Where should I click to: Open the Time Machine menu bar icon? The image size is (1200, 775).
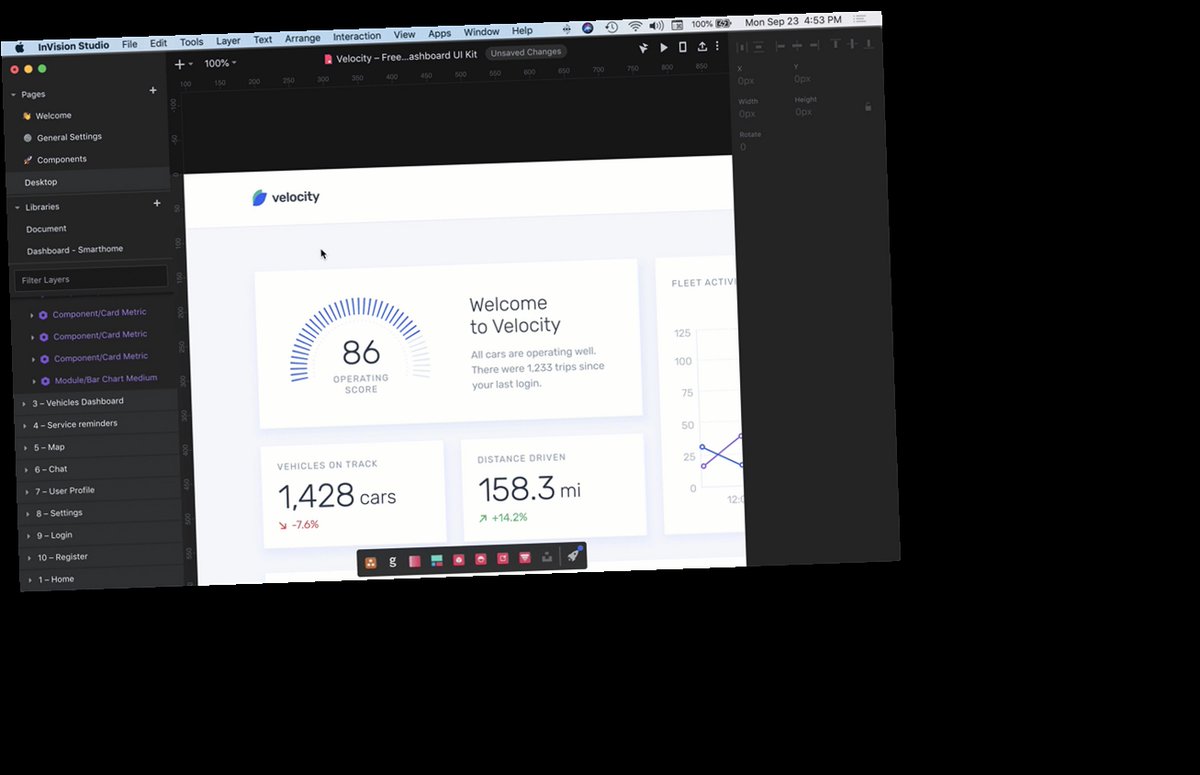click(x=611, y=27)
